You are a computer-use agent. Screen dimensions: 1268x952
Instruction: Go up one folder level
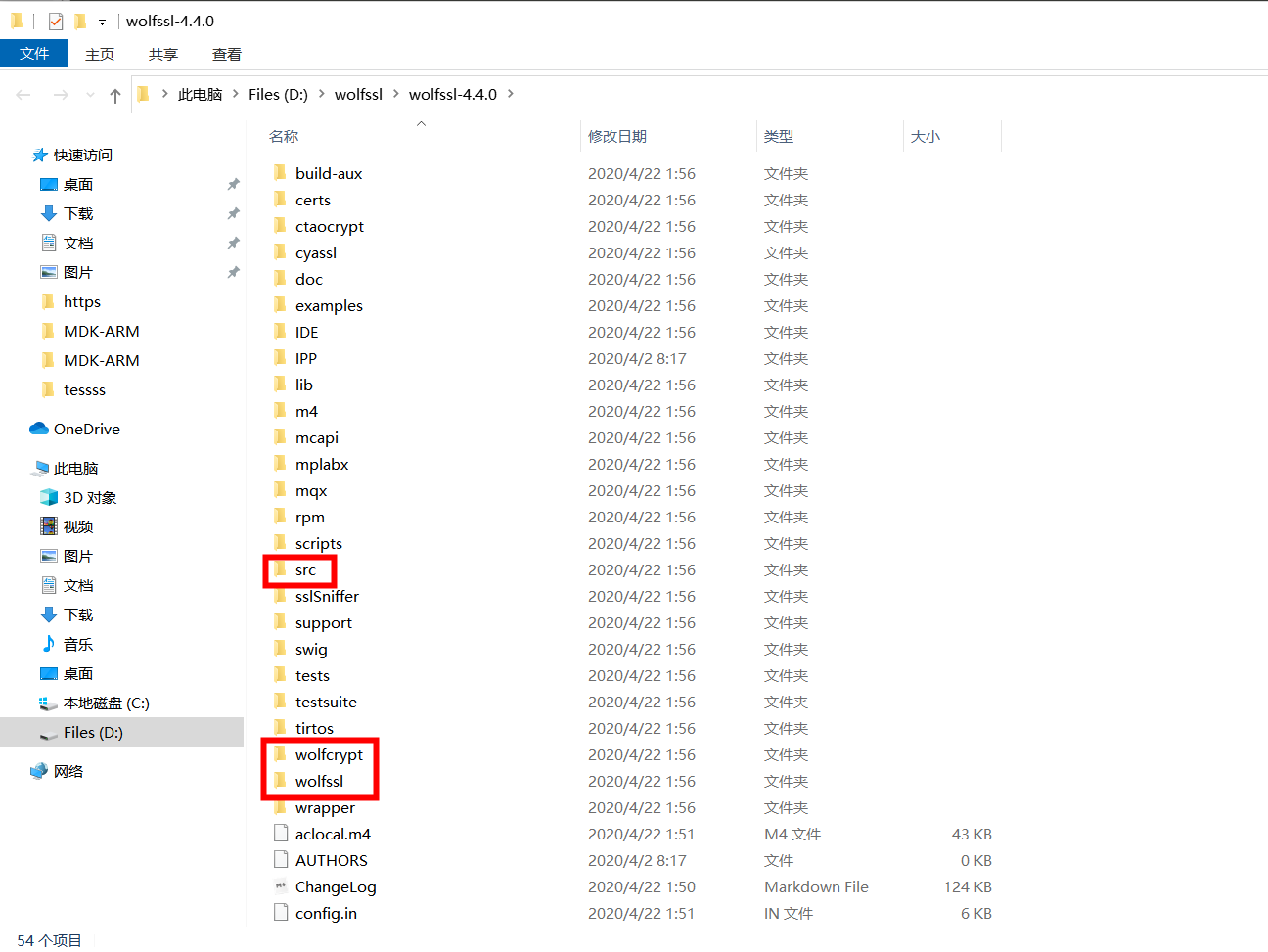[x=115, y=95]
